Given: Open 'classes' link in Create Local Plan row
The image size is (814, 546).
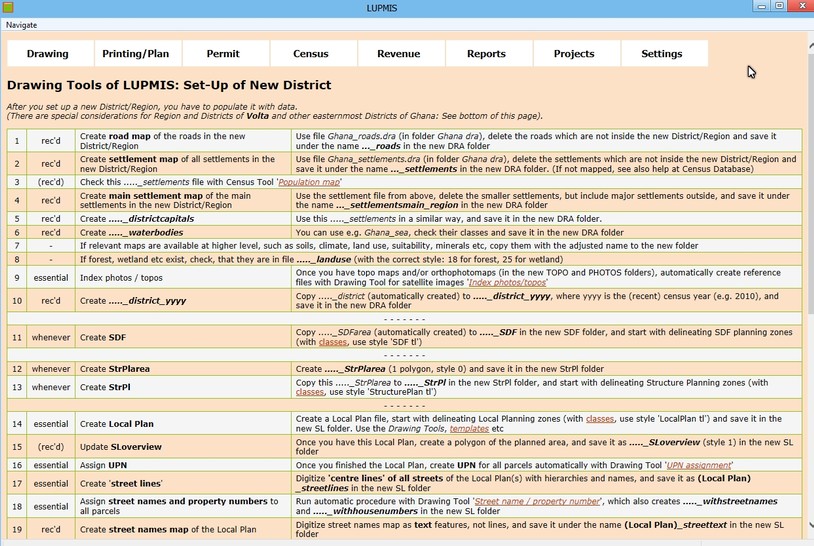Looking at the screenshot, I should 600,419.
